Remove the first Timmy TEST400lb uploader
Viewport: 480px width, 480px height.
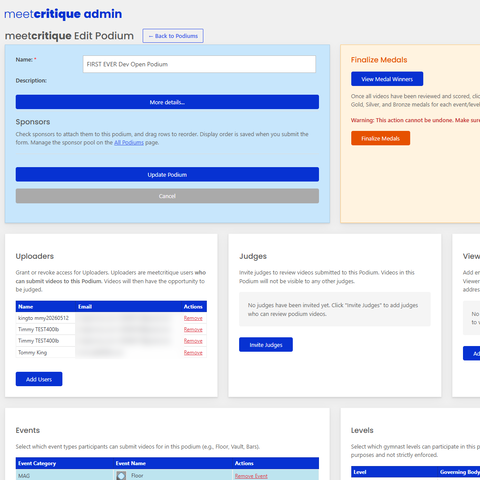(x=193, y=330)
